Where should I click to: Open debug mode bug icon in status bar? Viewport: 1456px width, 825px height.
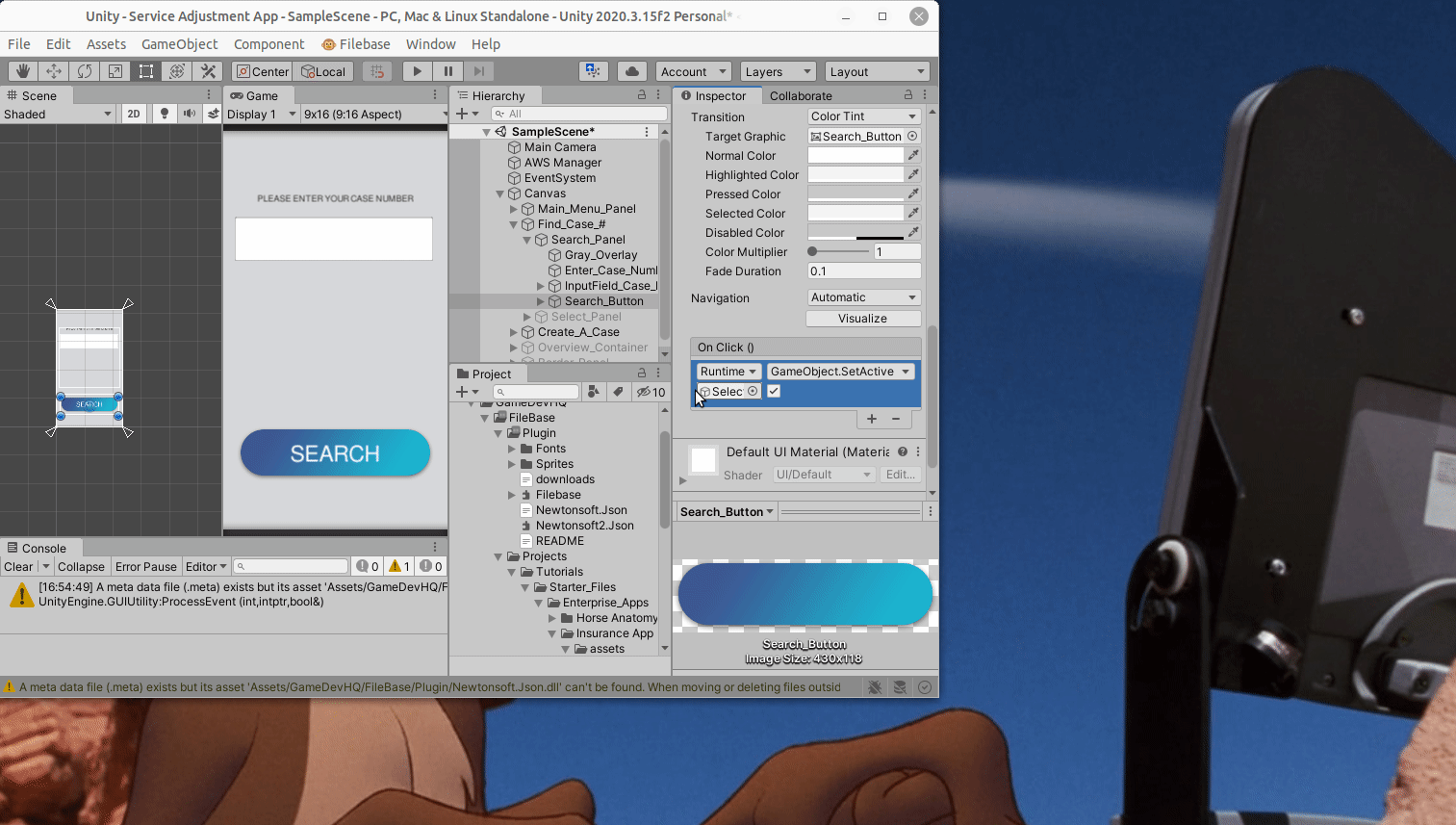[x=875, y=687]
